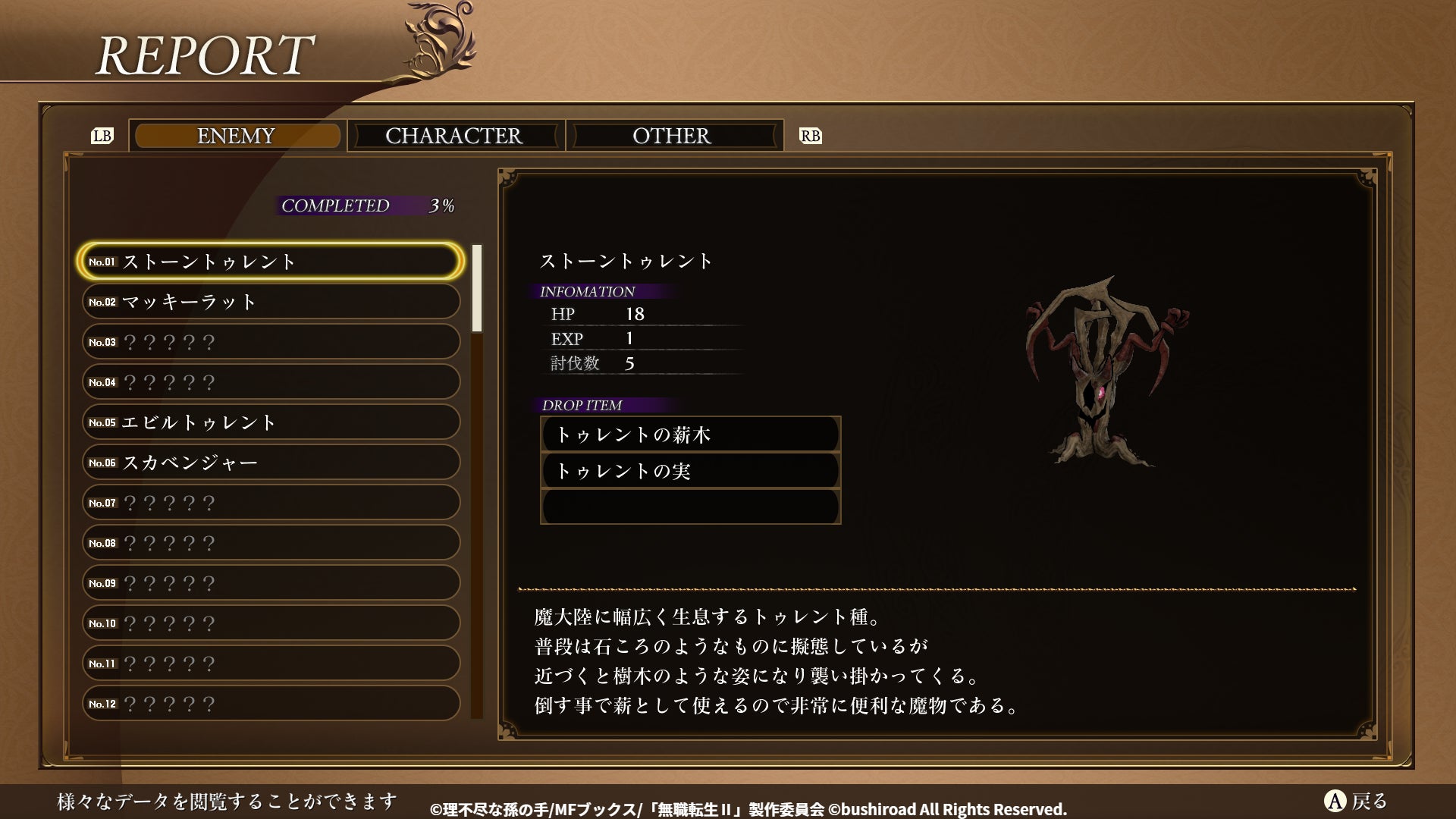Click the LB shoulder button icon
Viewport: 1456px width, 819px height.
pos(102,136)
